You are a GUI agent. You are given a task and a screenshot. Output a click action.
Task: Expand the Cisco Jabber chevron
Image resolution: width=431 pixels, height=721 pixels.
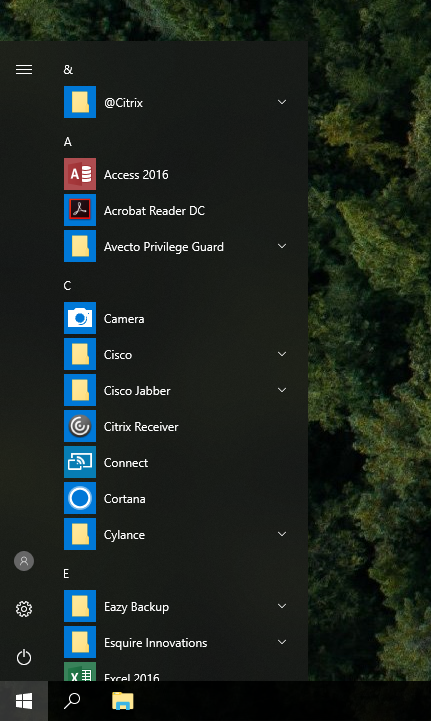coord(282,390)
